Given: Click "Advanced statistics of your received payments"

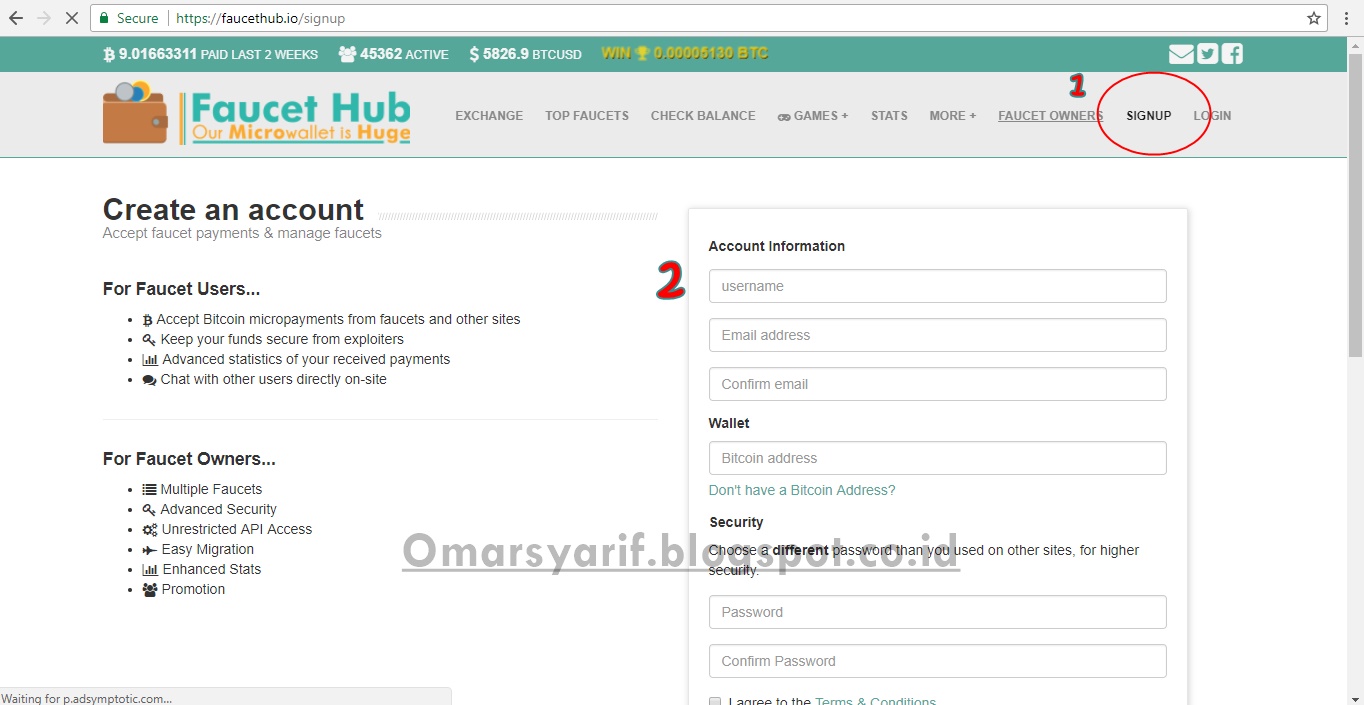Looking at the screenshot, I should click(306, 359).
